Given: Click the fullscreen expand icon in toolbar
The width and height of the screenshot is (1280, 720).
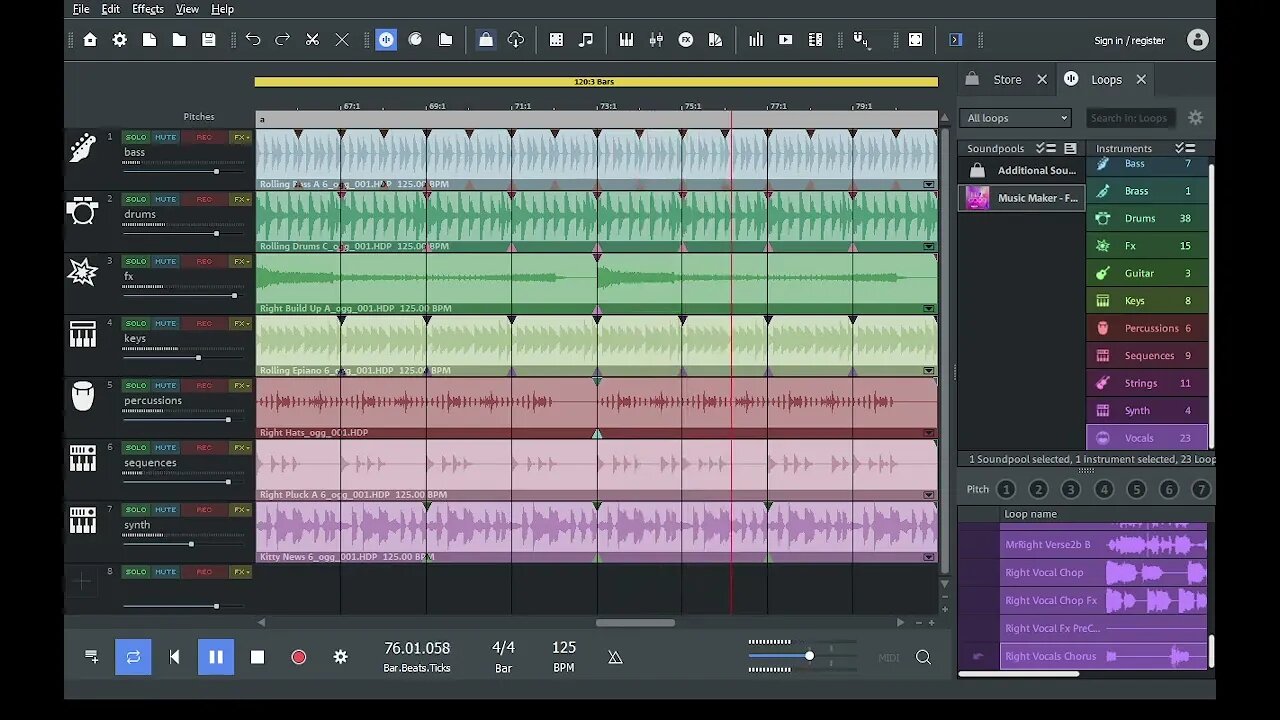Looking at the screenshot, I should pyautogui.click(x=916, y=40).
